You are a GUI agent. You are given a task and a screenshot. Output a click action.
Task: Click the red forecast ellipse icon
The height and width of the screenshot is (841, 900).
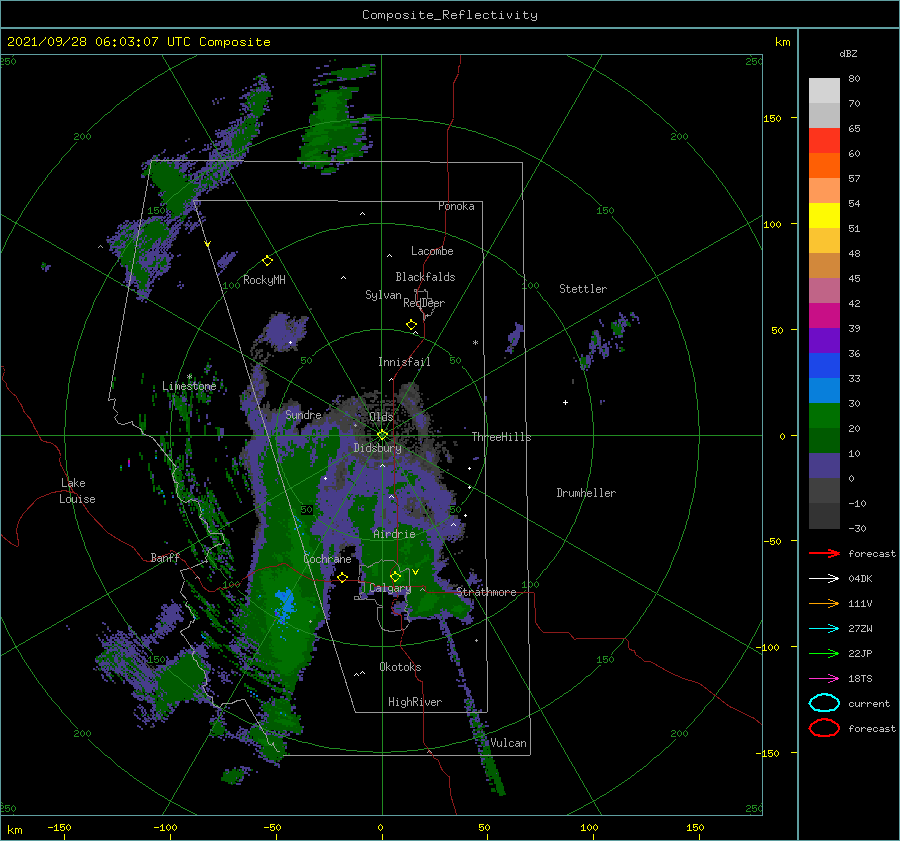(824, 728)
